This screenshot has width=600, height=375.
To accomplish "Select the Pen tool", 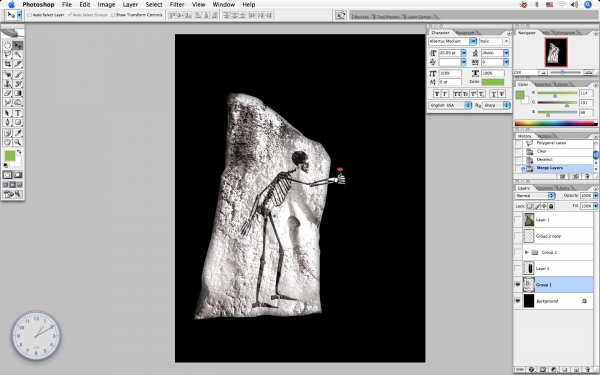I will pos(7,122).
